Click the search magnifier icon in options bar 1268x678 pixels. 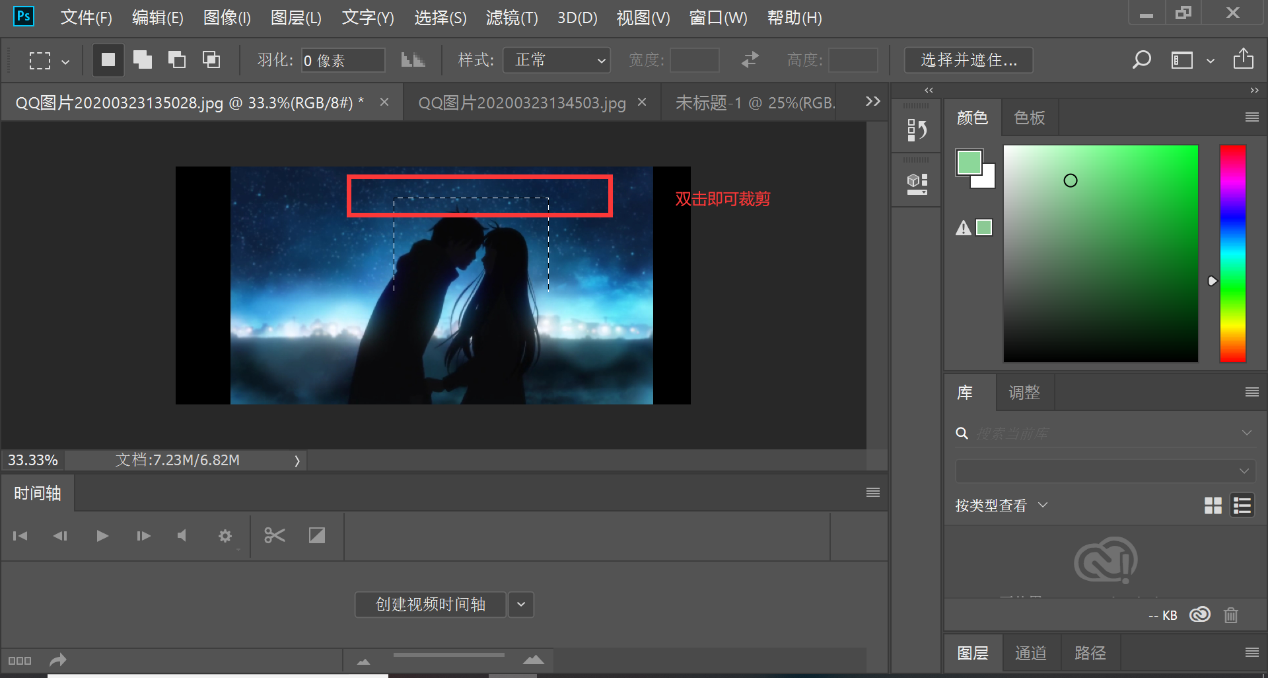(1141, 60)
